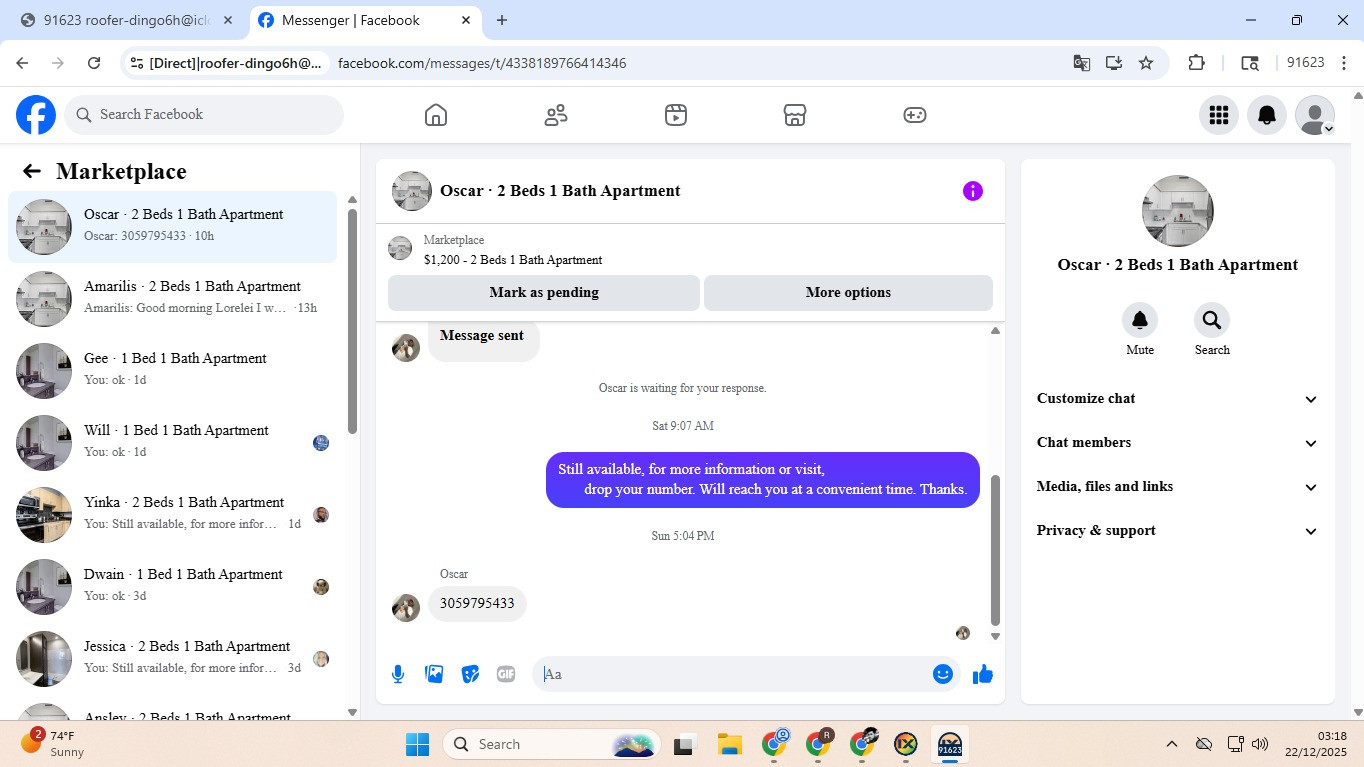Open the browser Extensions puzzle icon
Image resolution: width=1364 pixels, height=767 pixels.
[x=1196, y=63]
